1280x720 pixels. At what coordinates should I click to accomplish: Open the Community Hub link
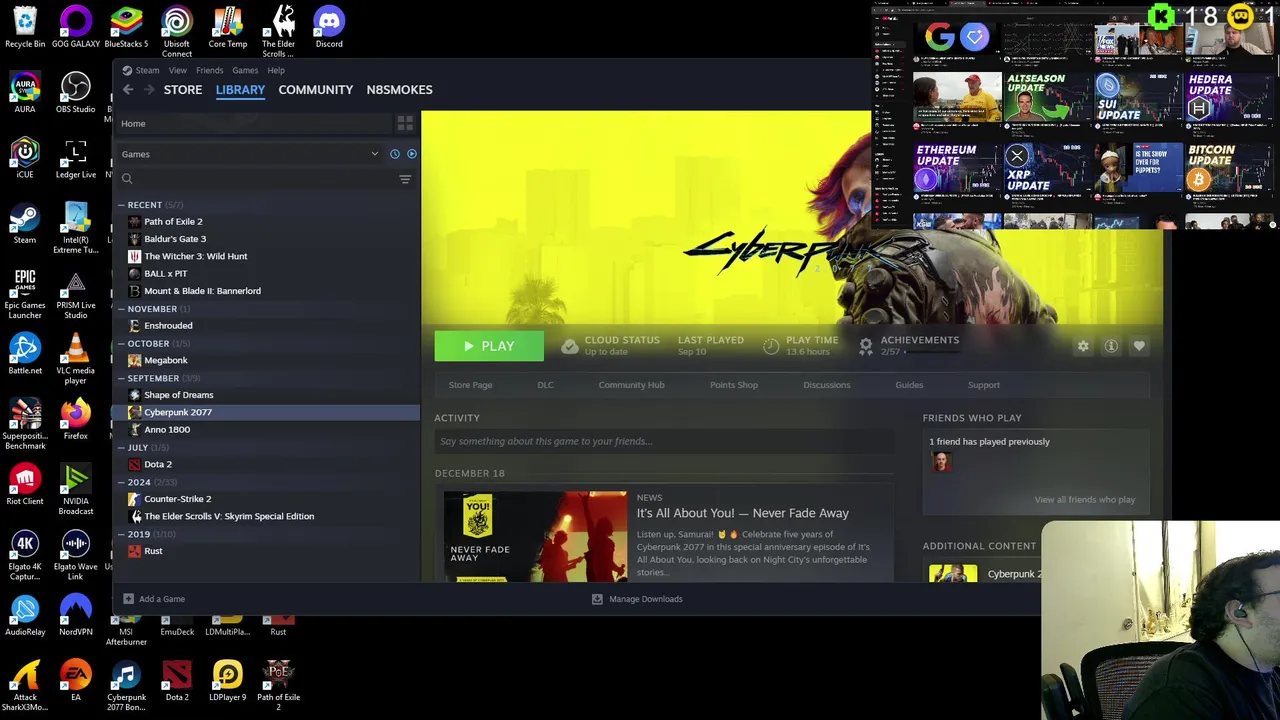[631, 385]
